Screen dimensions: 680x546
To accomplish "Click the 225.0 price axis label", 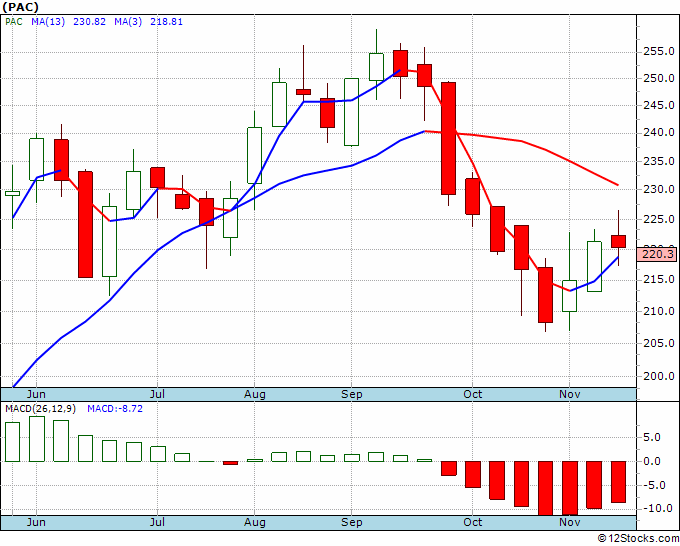I will [x=658, y=219].
